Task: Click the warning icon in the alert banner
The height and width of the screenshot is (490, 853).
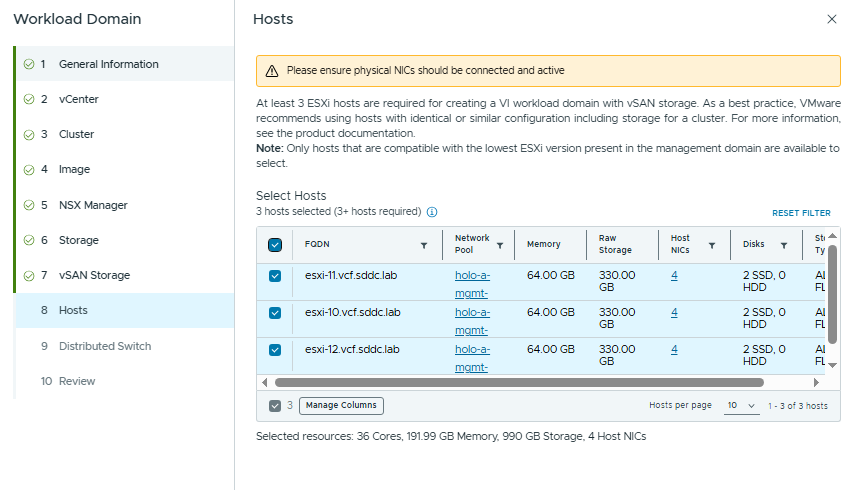Action: click(272, 71)
